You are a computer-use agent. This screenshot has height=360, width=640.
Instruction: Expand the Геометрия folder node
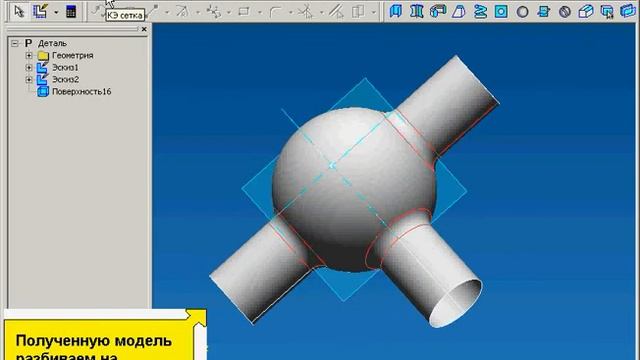click(29, 55)
